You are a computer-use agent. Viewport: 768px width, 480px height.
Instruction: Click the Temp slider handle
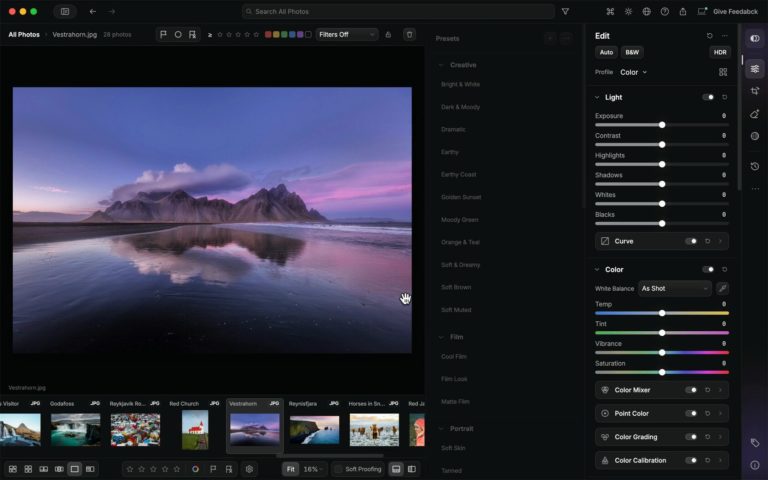[x=662, y=313]
